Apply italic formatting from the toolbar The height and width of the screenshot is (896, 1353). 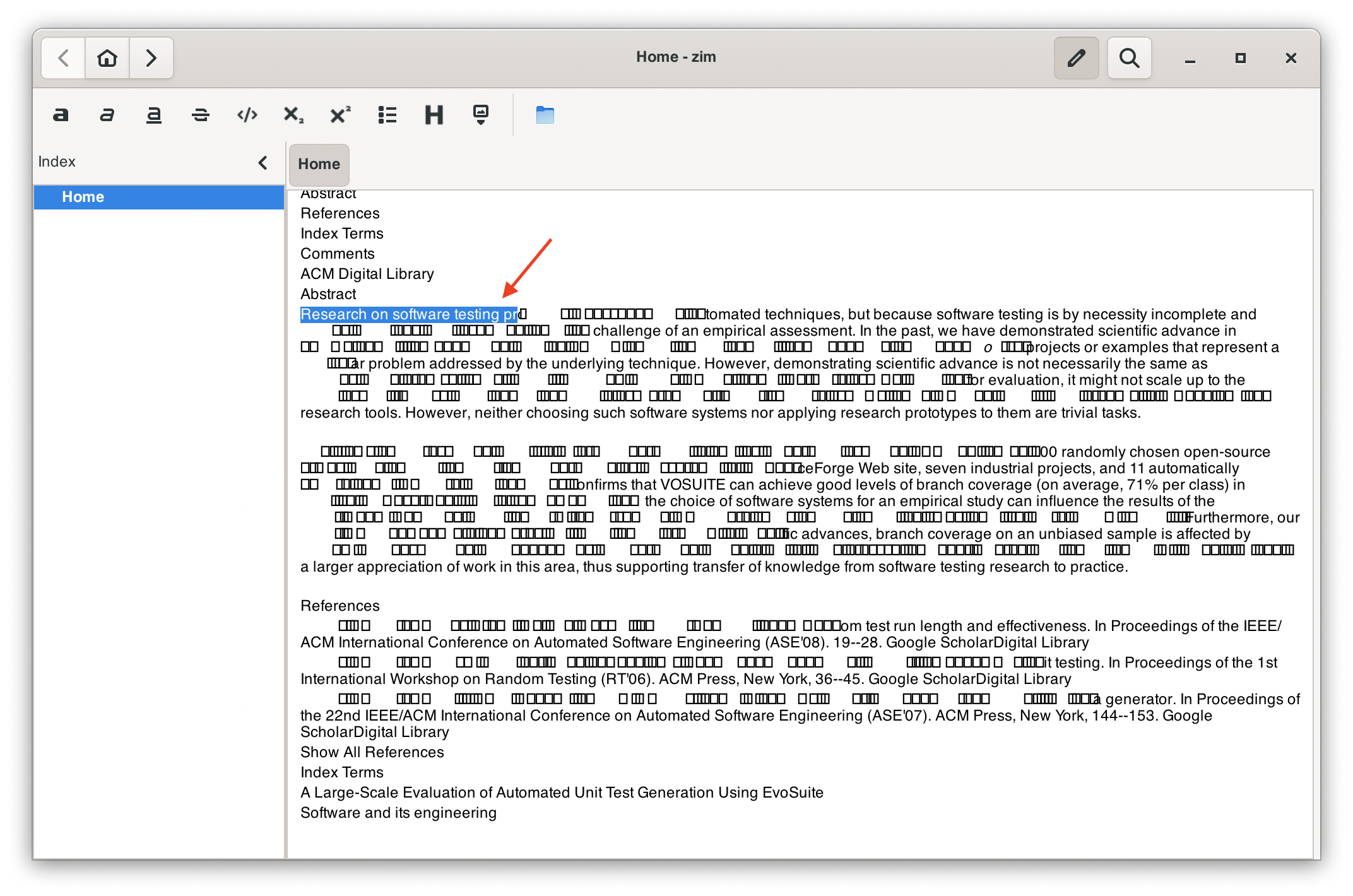[107, 115]
